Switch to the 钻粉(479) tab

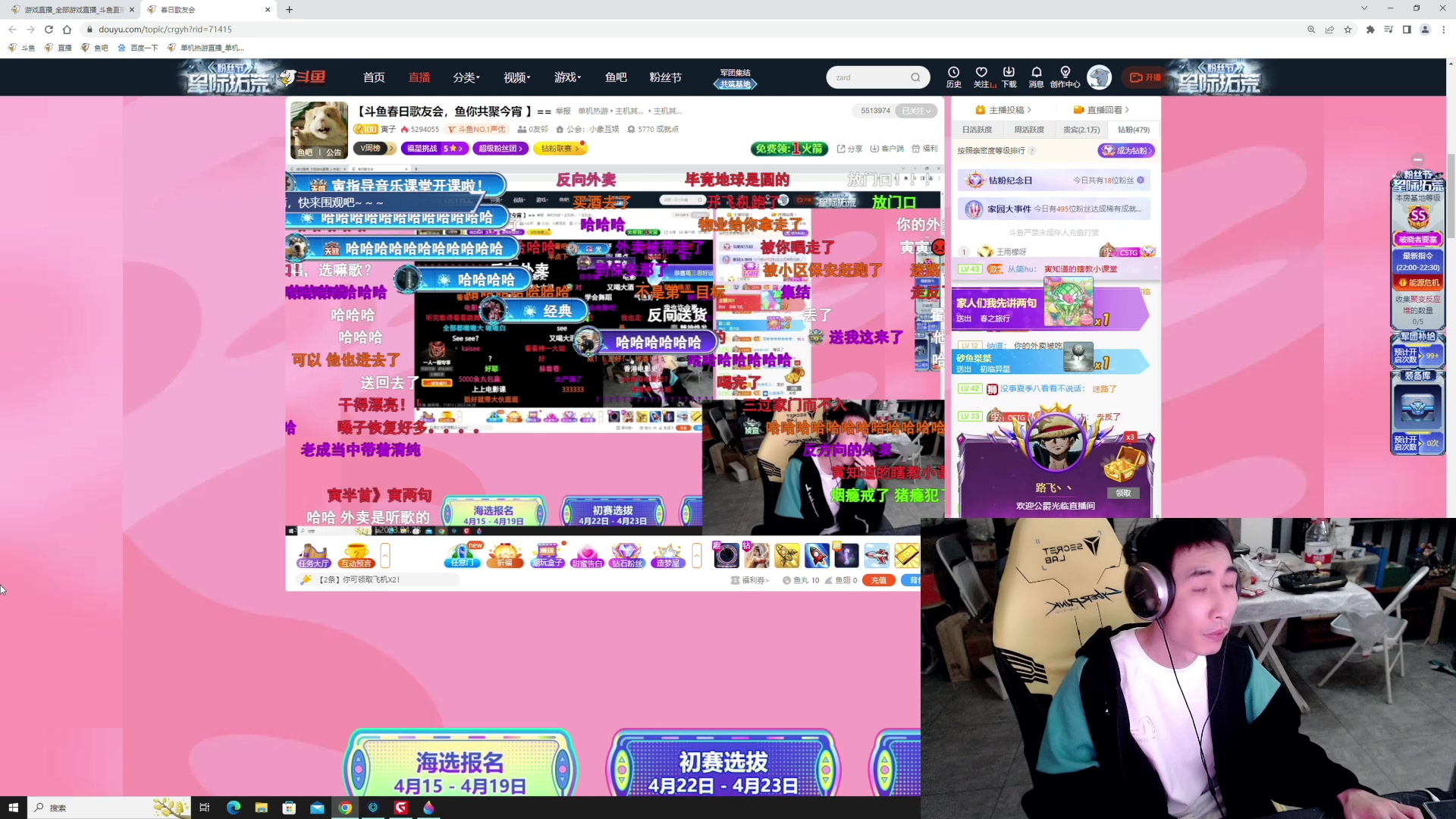[x=1134, y=130]
